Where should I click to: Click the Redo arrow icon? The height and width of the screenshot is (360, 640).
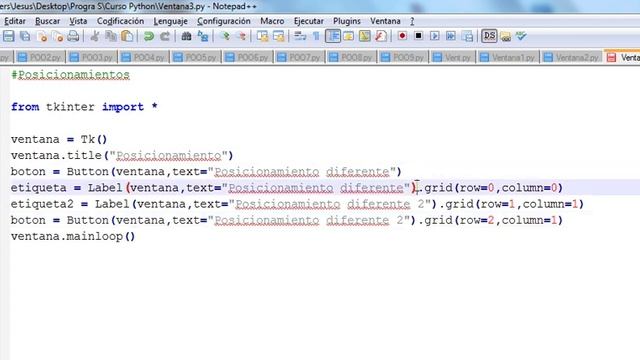[164, 36]
